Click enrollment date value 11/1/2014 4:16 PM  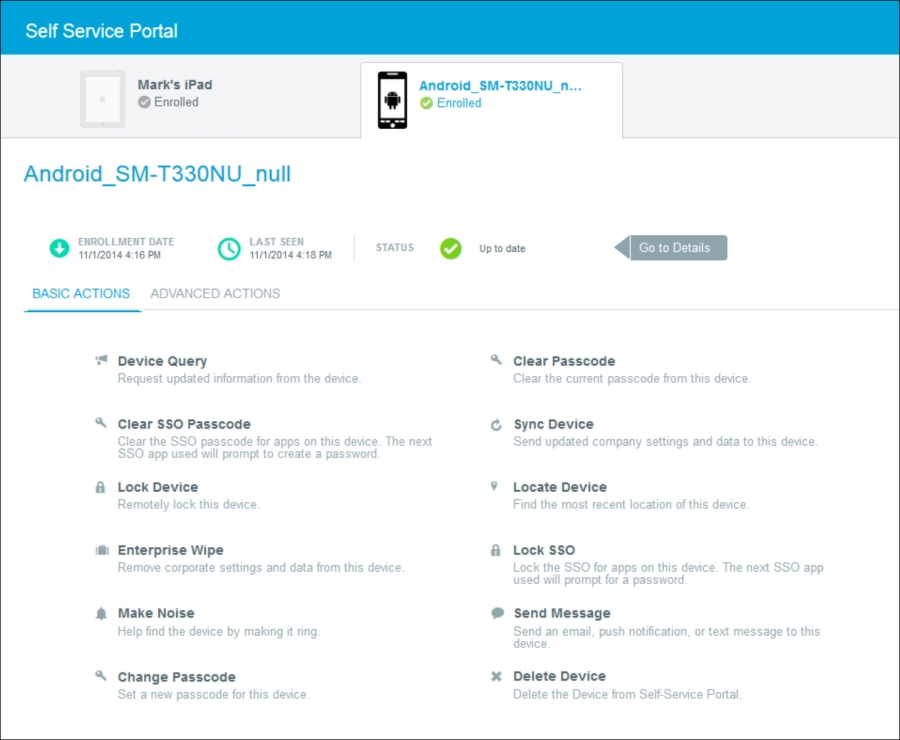pyautogui.click(x=119, y=255)
